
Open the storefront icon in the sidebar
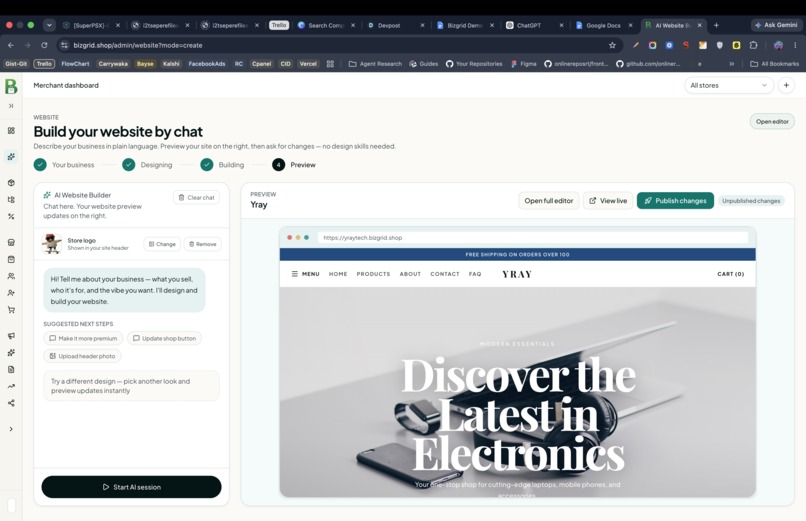11,242
